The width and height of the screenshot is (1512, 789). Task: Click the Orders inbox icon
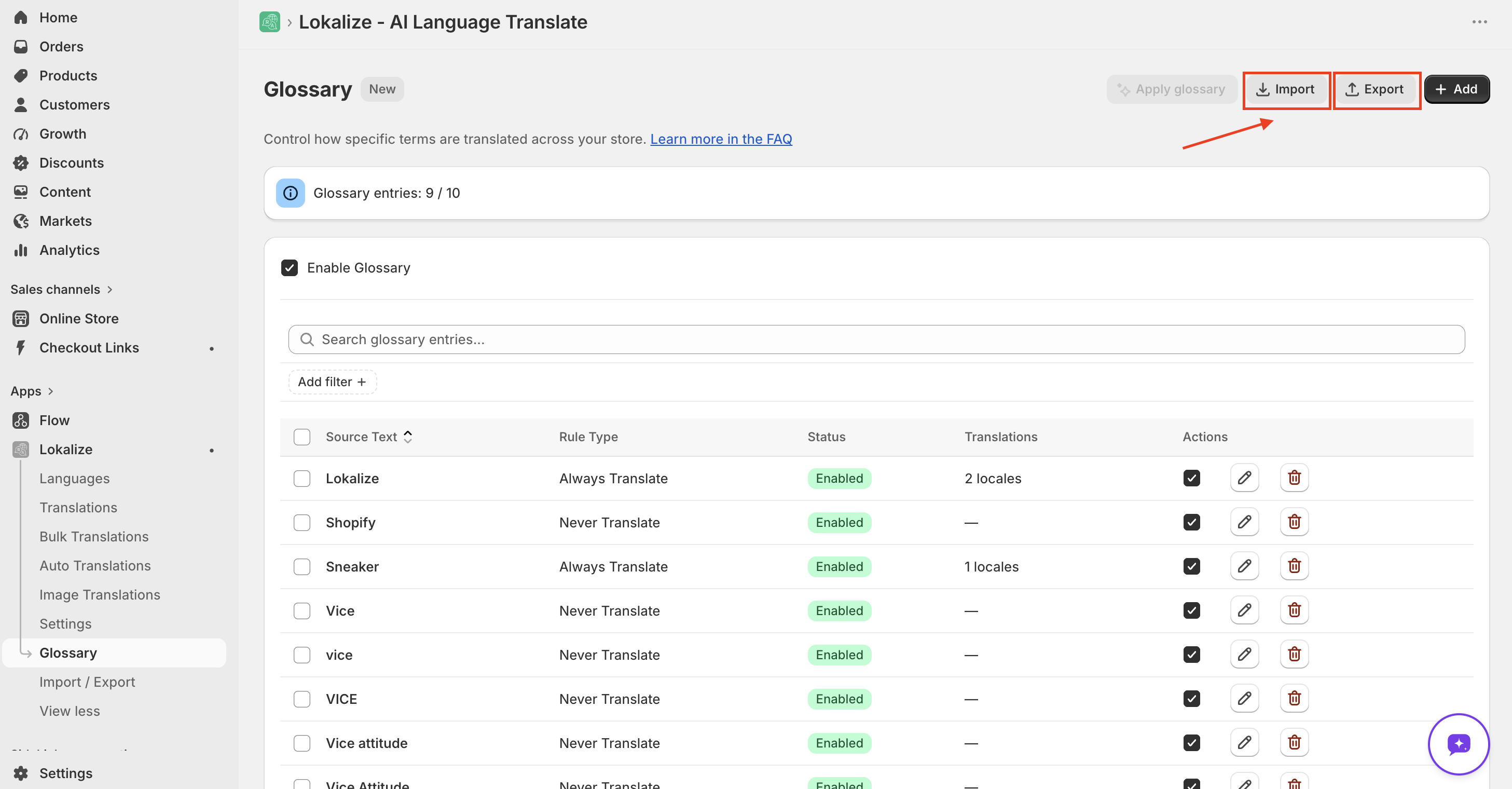click(x=21, y=46)
